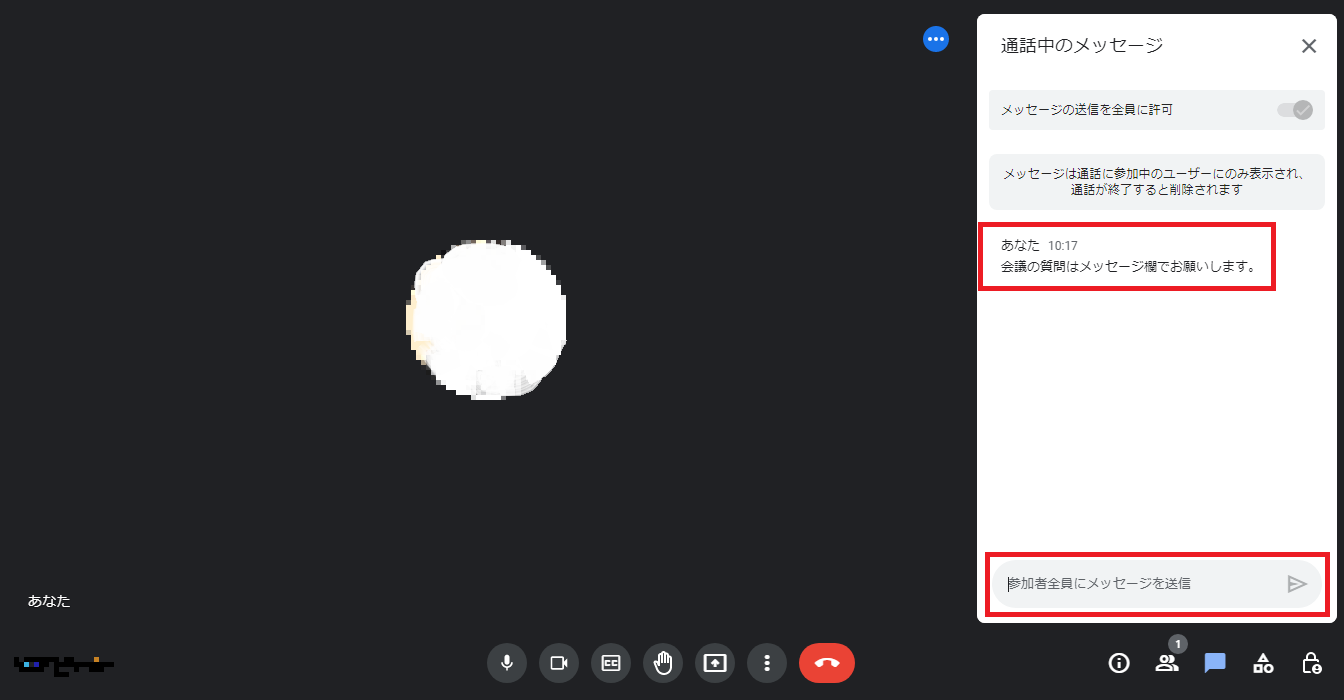The image size is (1344, 700).
Task: Click the blue three-dot indicator above the video
Action: click(936, 39)
